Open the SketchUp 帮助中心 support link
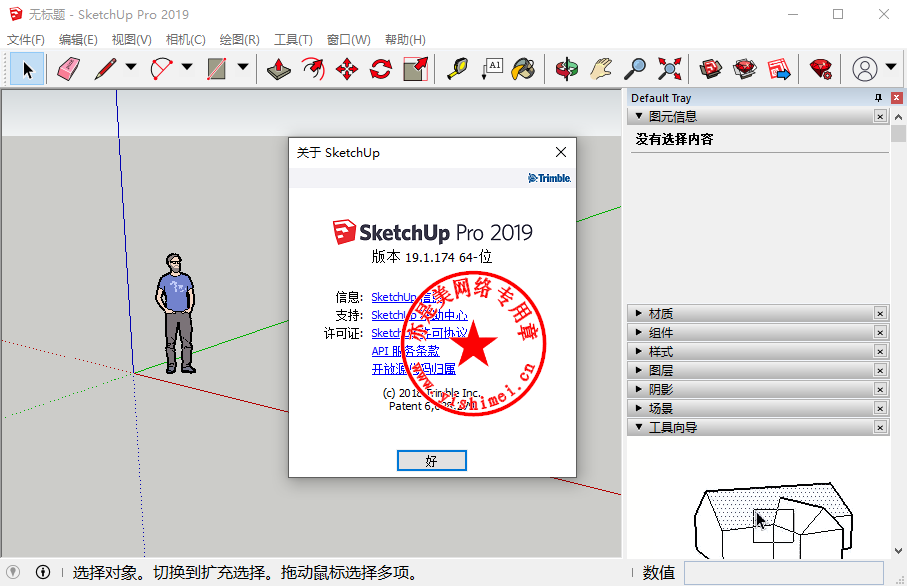This screenshot has width=907, height=586. [x=419, y=315]
